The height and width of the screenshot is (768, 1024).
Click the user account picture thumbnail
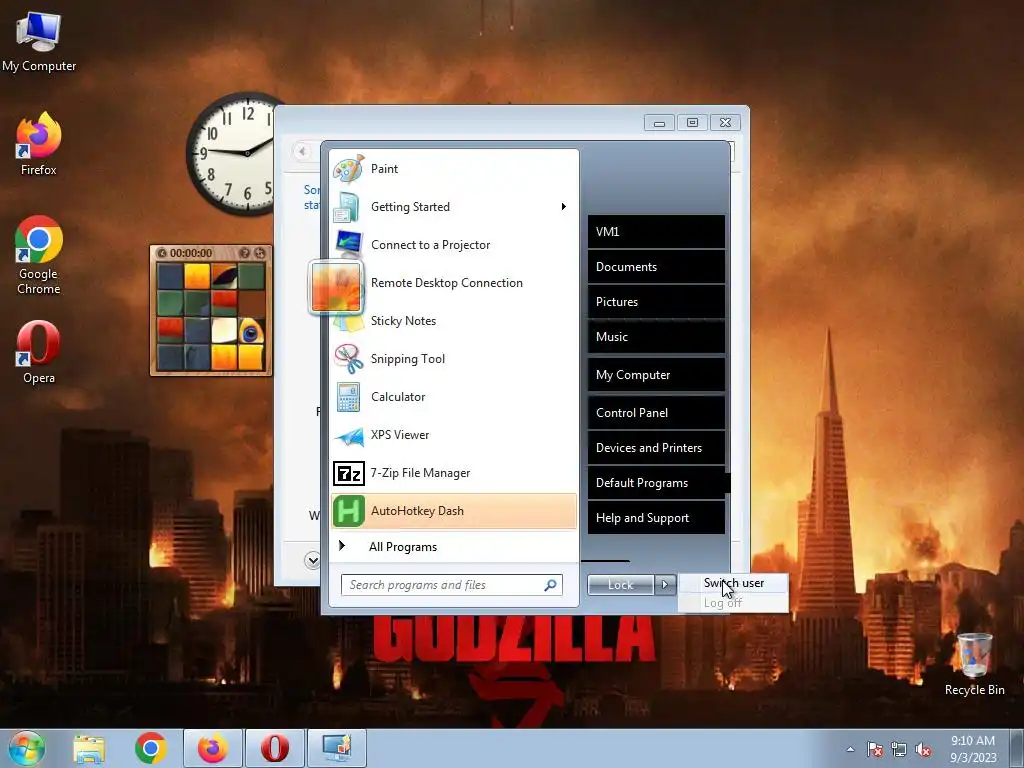tap(336, 287)
